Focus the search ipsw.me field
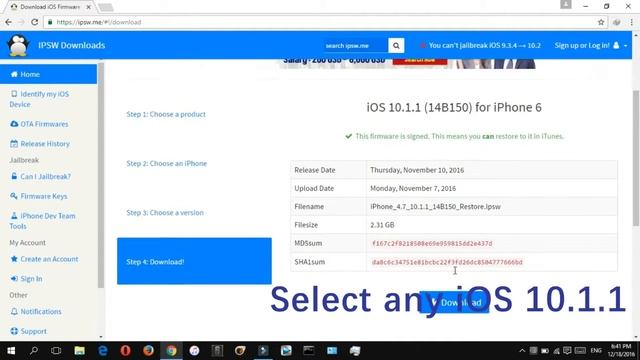Screen dimensions: 640x360 [355, 45]
